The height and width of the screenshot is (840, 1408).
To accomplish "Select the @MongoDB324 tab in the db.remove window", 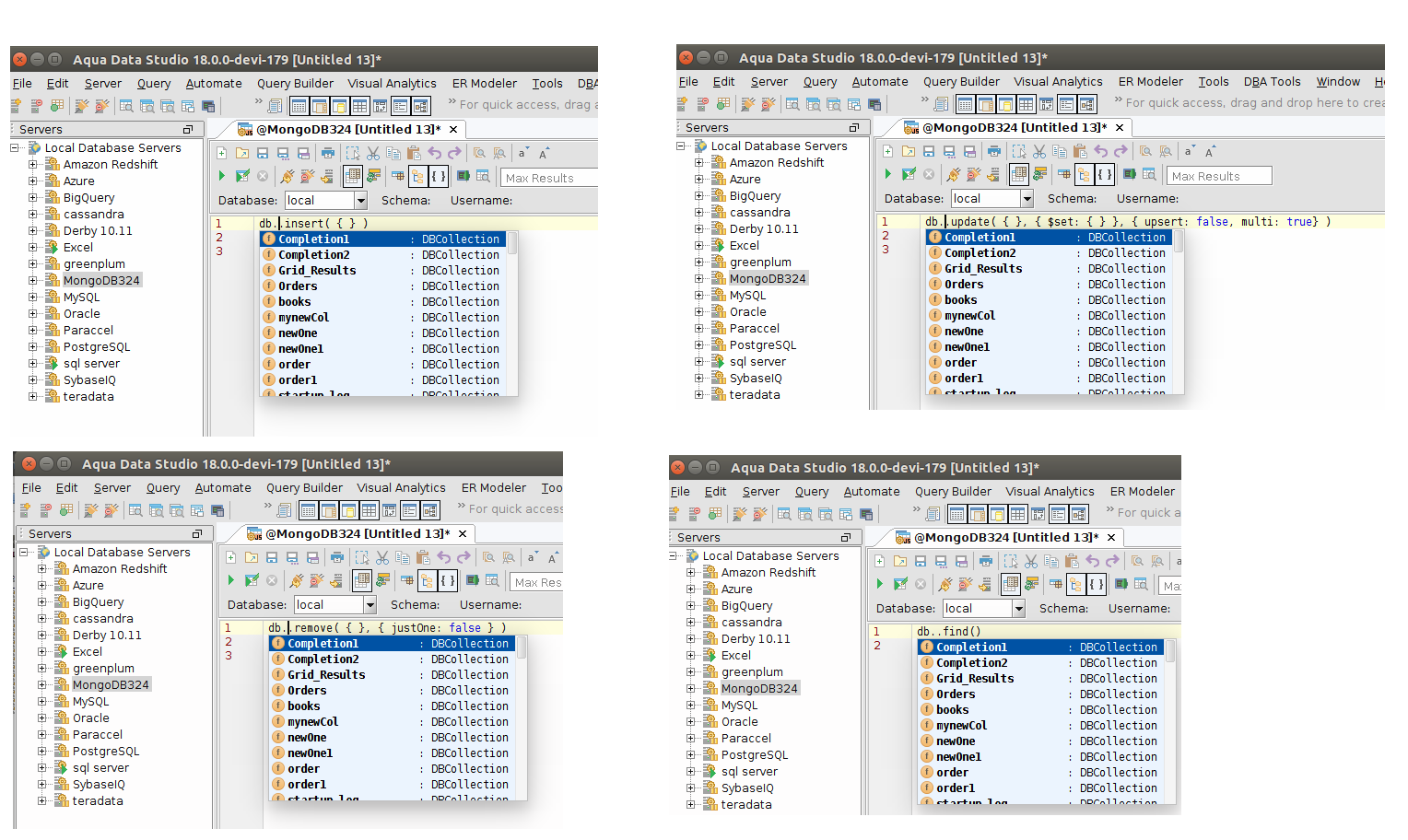I will click(x=358, y=534).
